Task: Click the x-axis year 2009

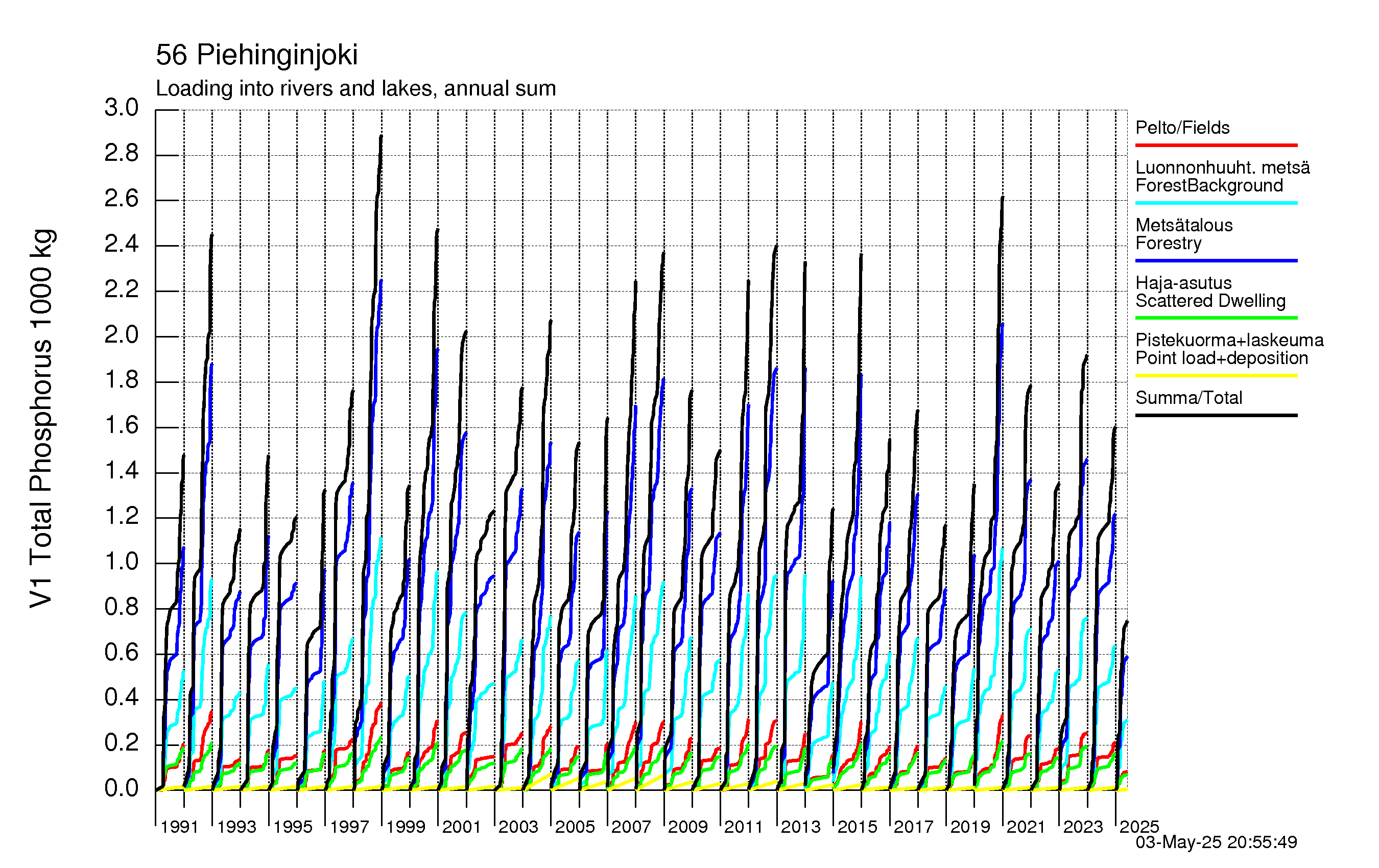Action: 688,827
